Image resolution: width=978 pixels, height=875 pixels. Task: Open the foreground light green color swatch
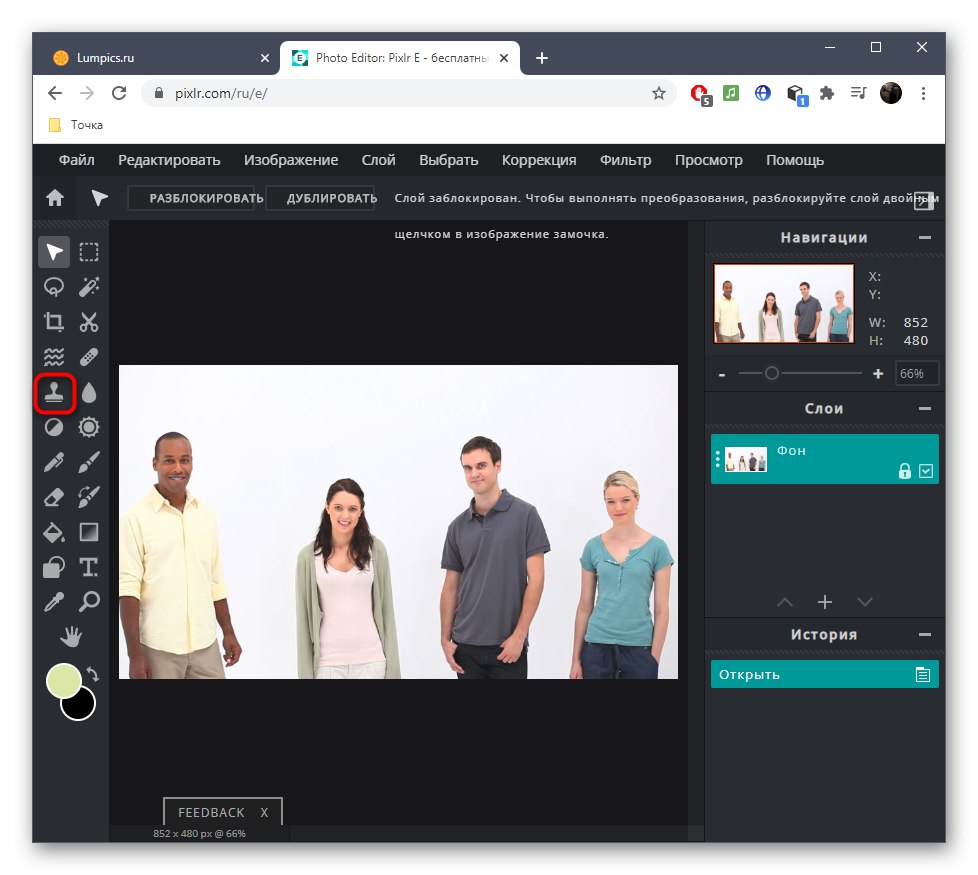(64, 680)
